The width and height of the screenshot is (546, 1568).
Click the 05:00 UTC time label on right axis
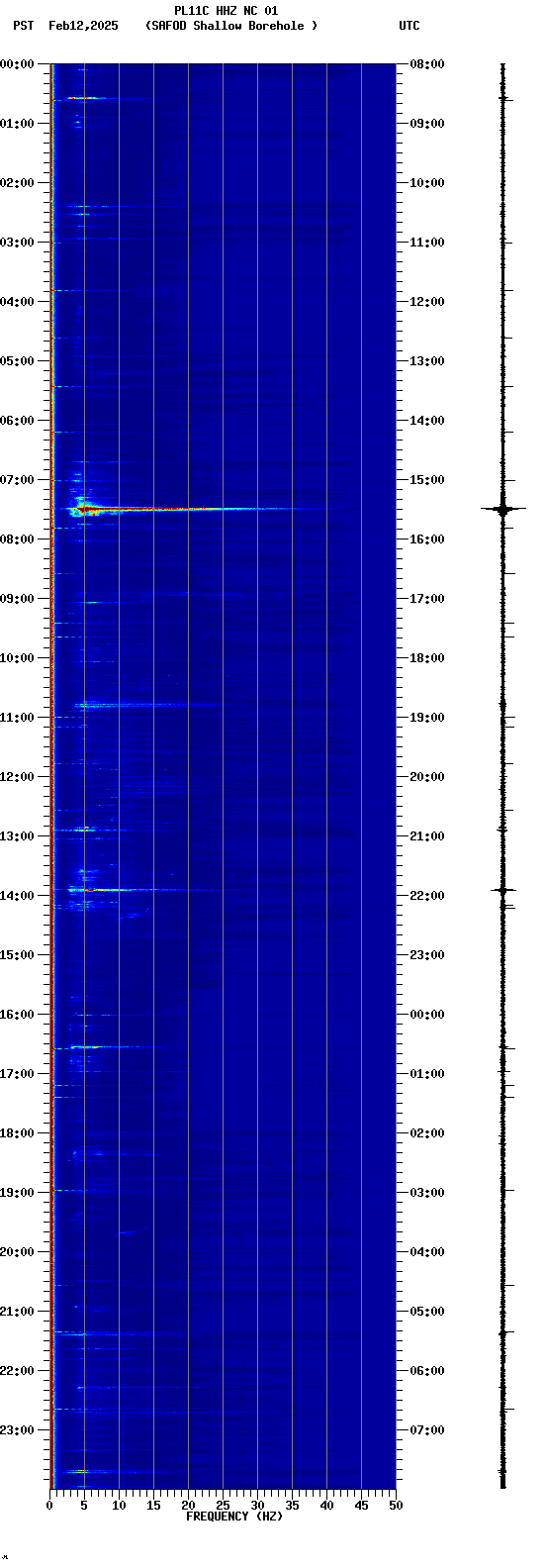point(427,1312)
